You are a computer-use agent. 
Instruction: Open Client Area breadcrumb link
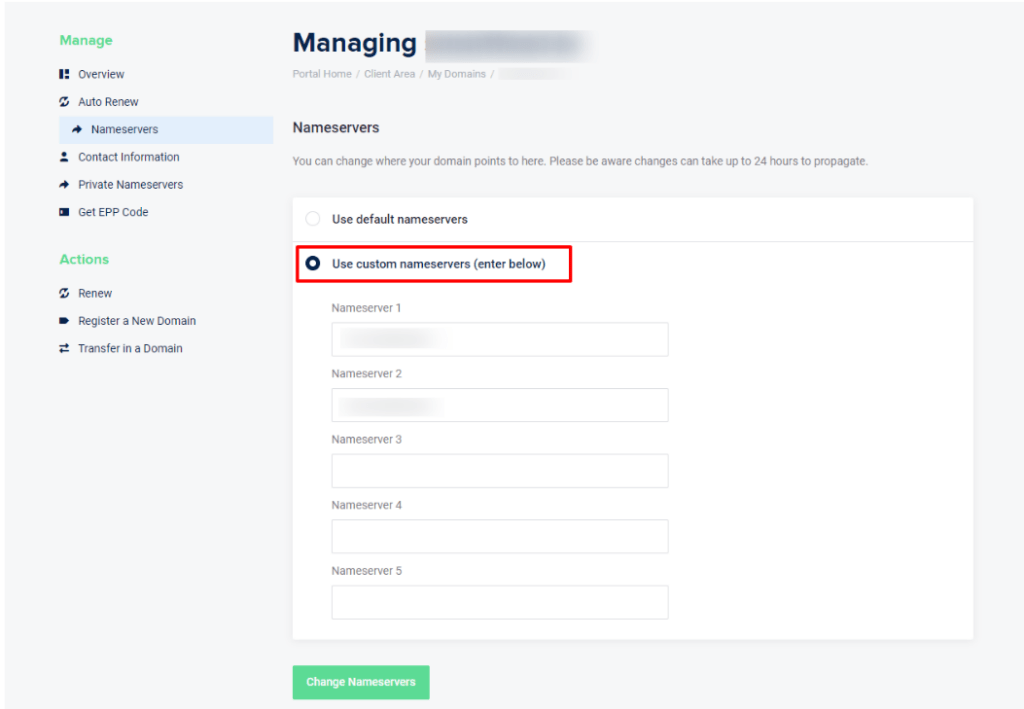[389, 74]
